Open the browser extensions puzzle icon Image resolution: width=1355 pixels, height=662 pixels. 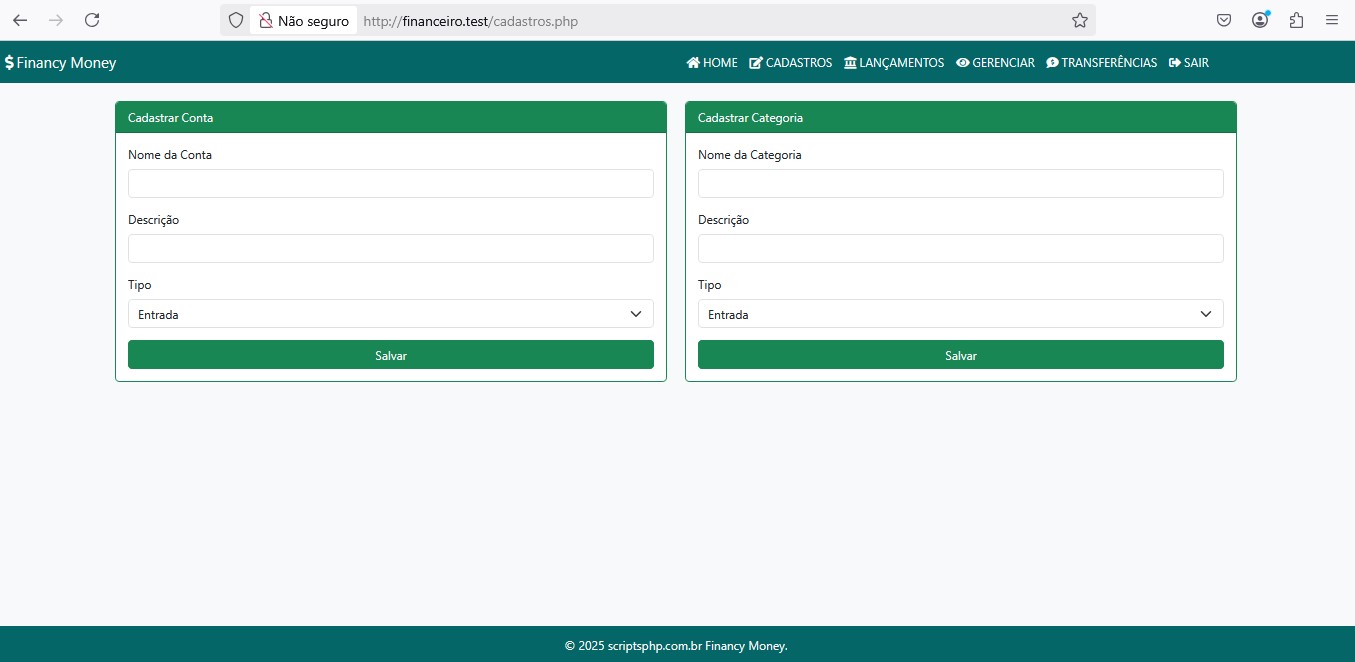(1296, 20)
